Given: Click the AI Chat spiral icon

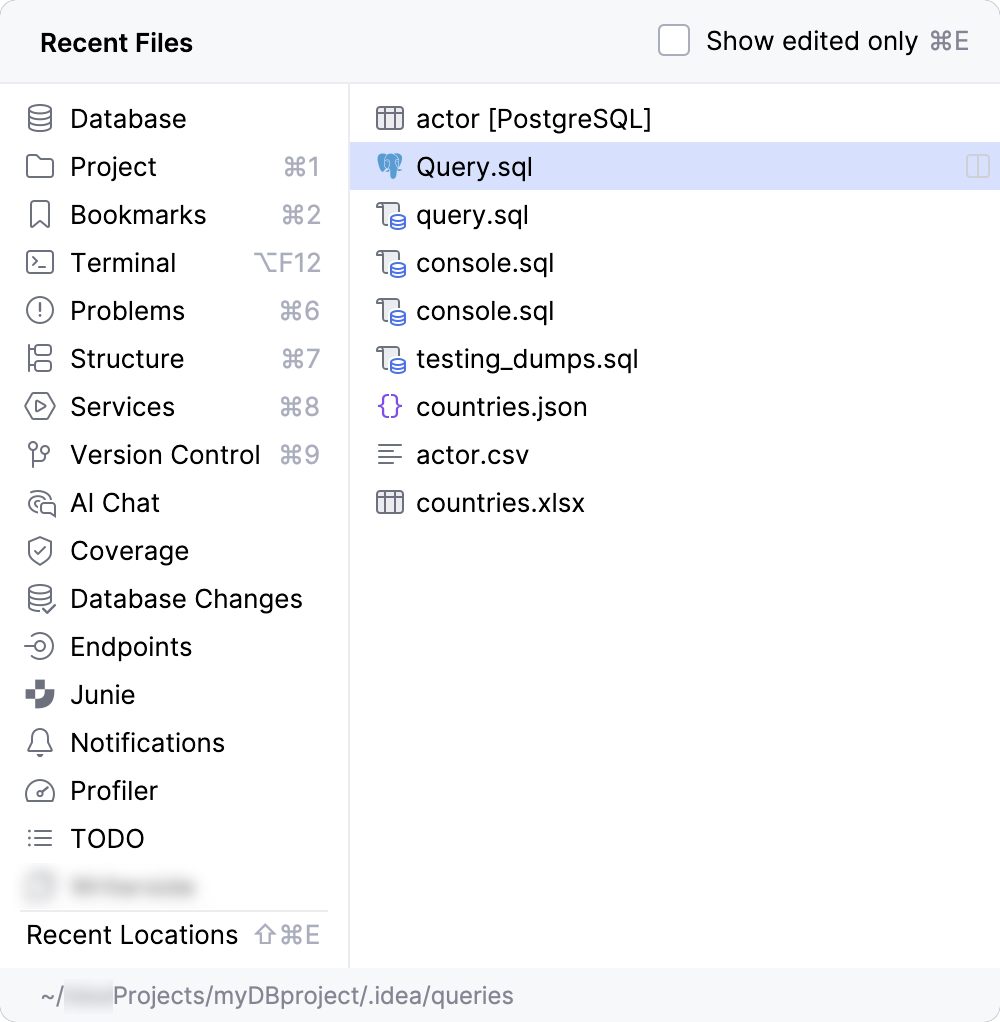Looking at the screenshot, I should 40,503.
